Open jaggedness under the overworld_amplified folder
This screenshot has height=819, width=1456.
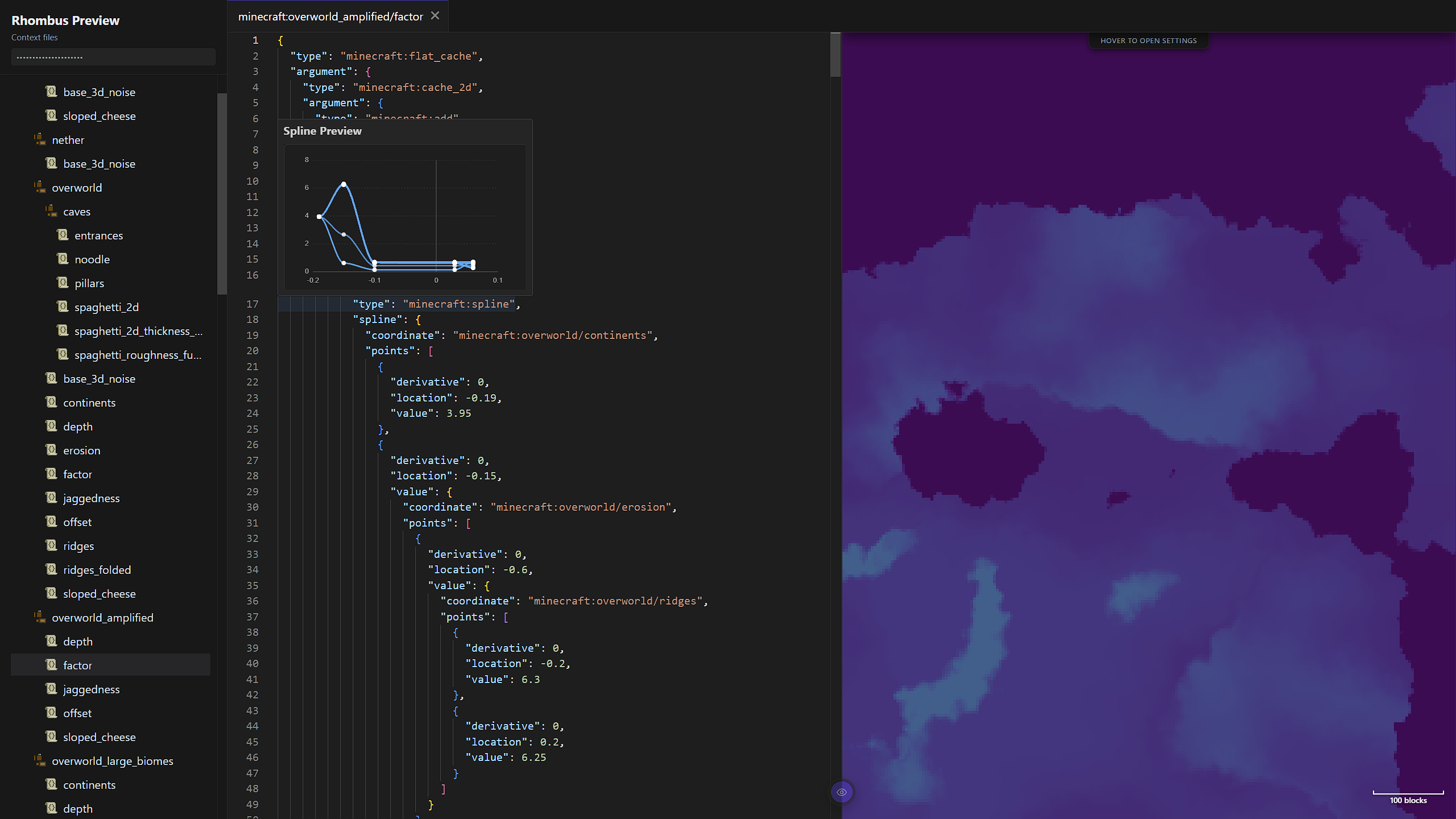point(91,689)
